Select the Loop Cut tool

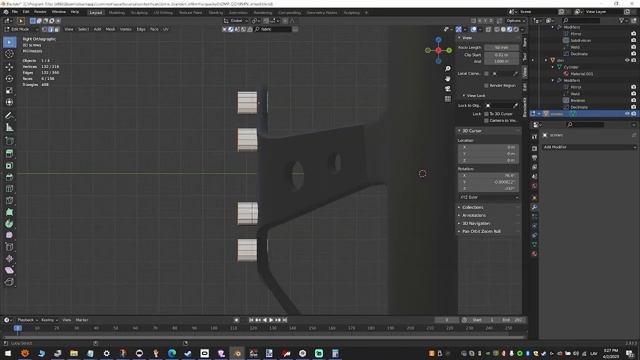point(9,189)
